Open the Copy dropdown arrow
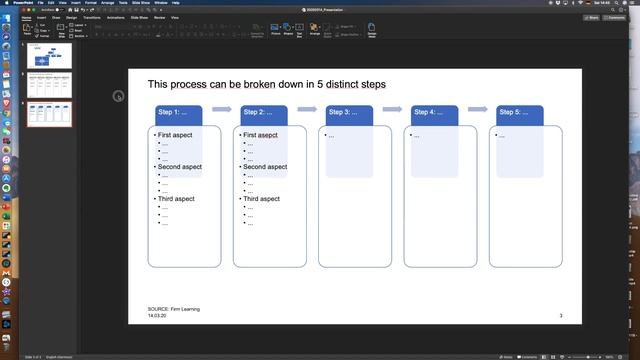640x360 pixels. [49, 31]
